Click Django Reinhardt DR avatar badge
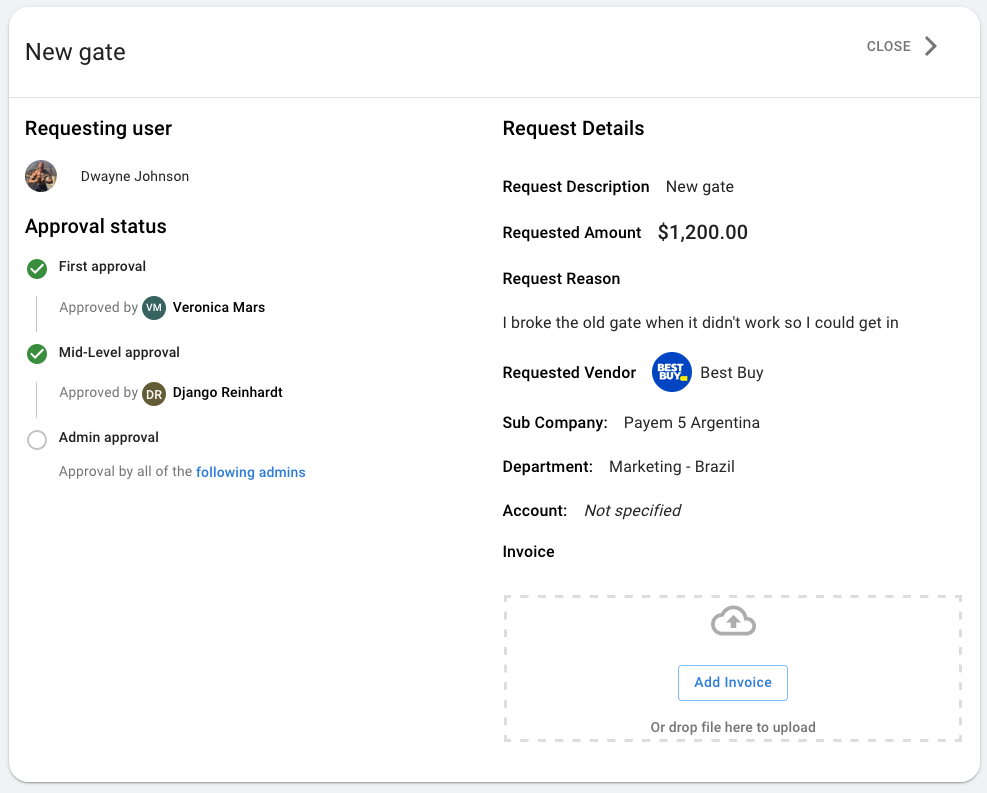 tap(154, 393)
